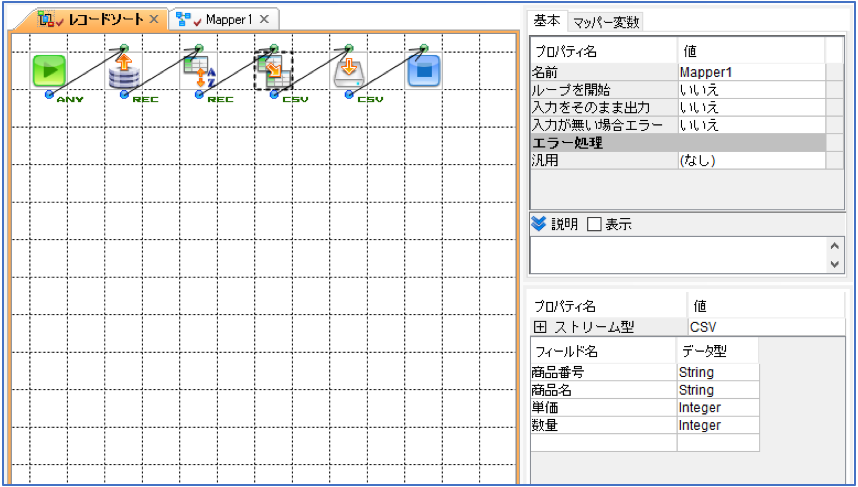Click the 名前 value field Mapper1
858x487 pixels.
coord(751,72)
